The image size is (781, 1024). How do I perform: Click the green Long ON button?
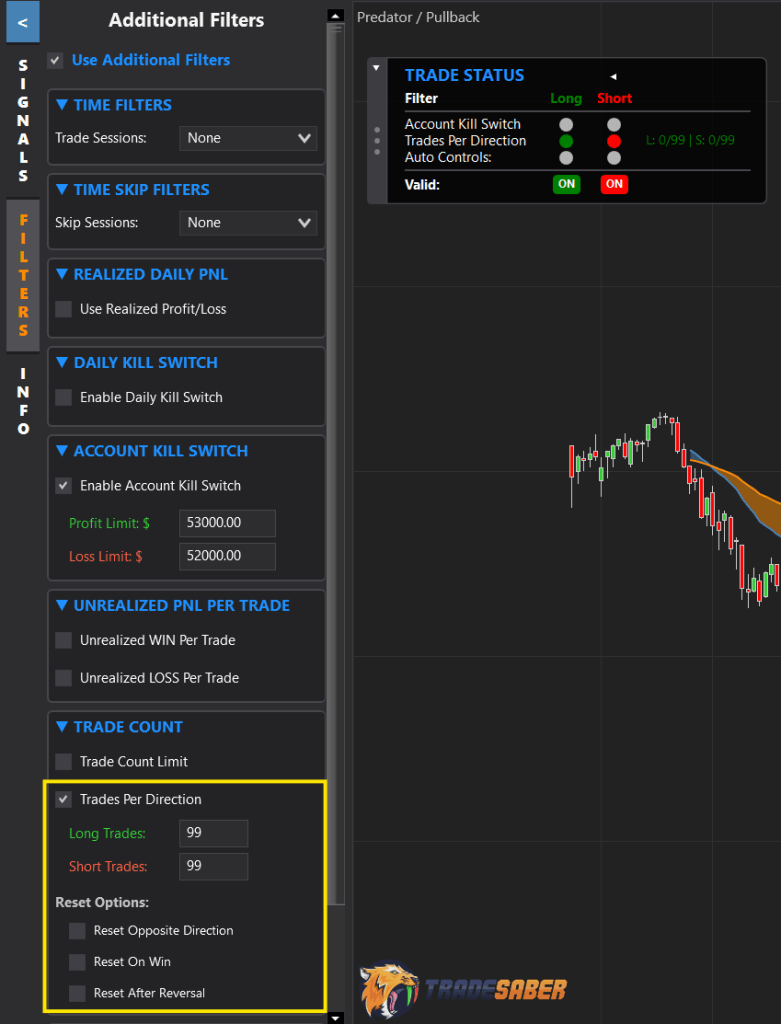click(x=566, y=184)
